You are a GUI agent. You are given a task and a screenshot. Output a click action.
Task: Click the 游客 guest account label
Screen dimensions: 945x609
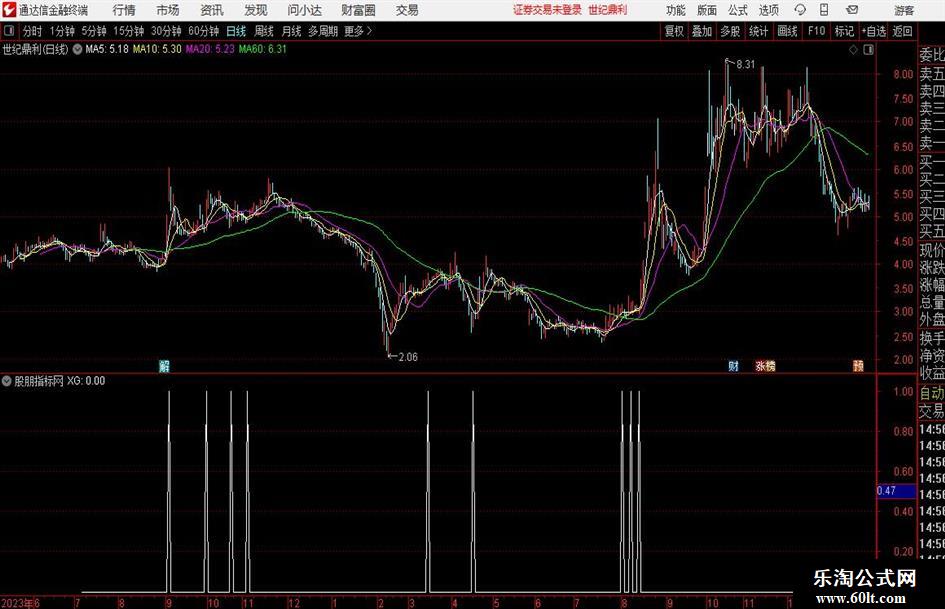click(x=904, y=10)
